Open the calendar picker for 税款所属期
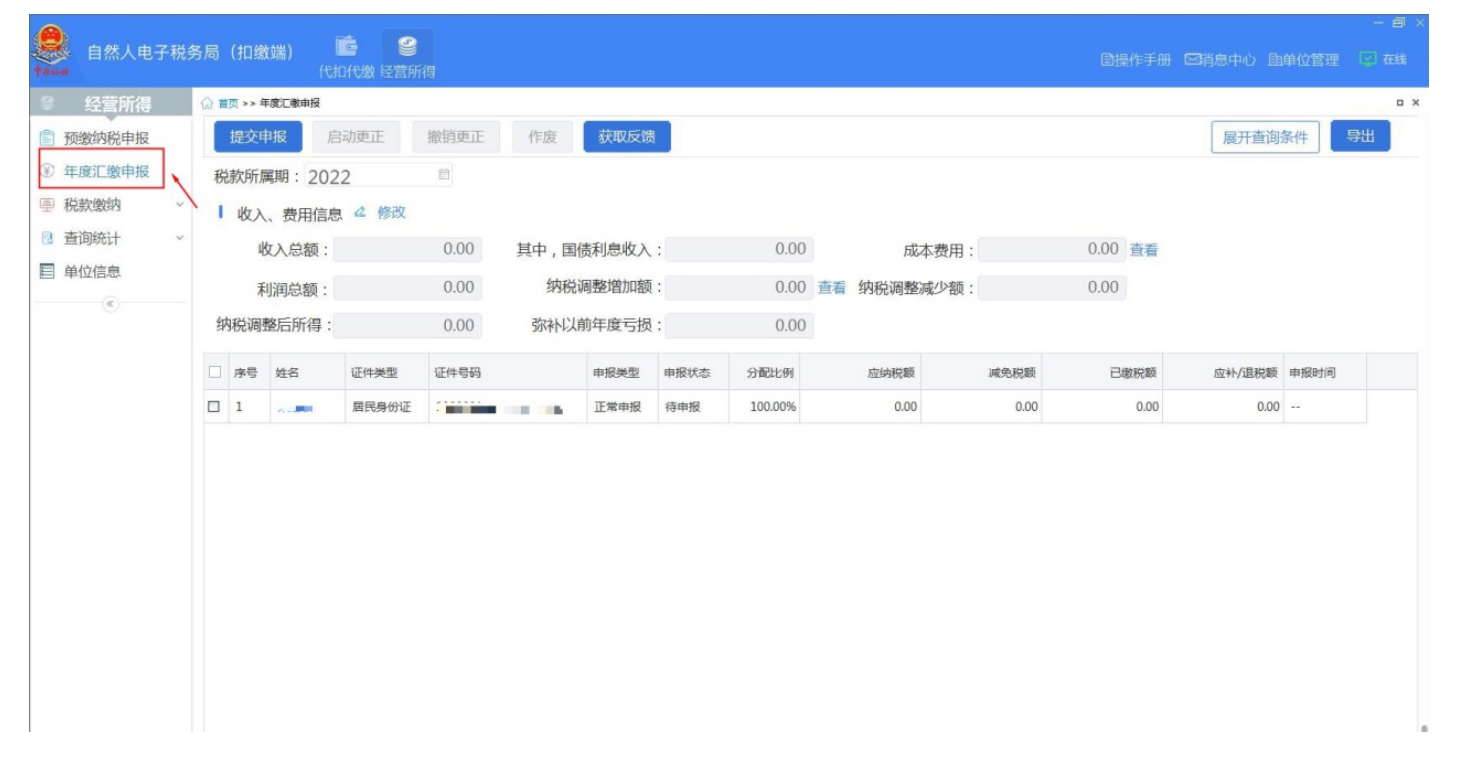Viewport: 1474px width, 782px height. [444, 175]
